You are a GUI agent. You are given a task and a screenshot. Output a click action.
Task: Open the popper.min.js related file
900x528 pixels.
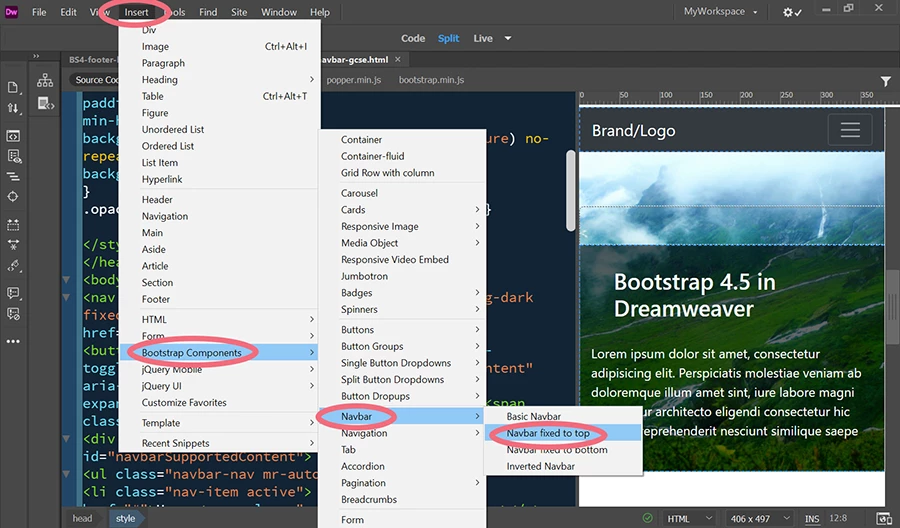(x=354, y=80)
